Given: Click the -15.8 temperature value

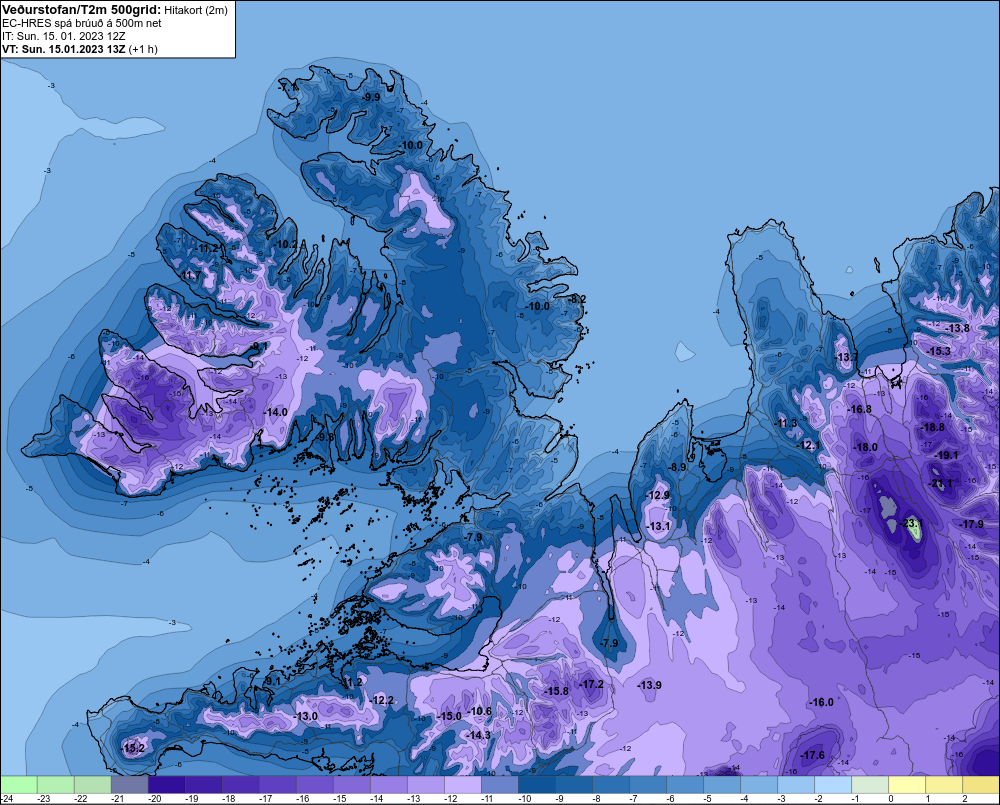Looking at the screenshot, I should pos(556,691).
